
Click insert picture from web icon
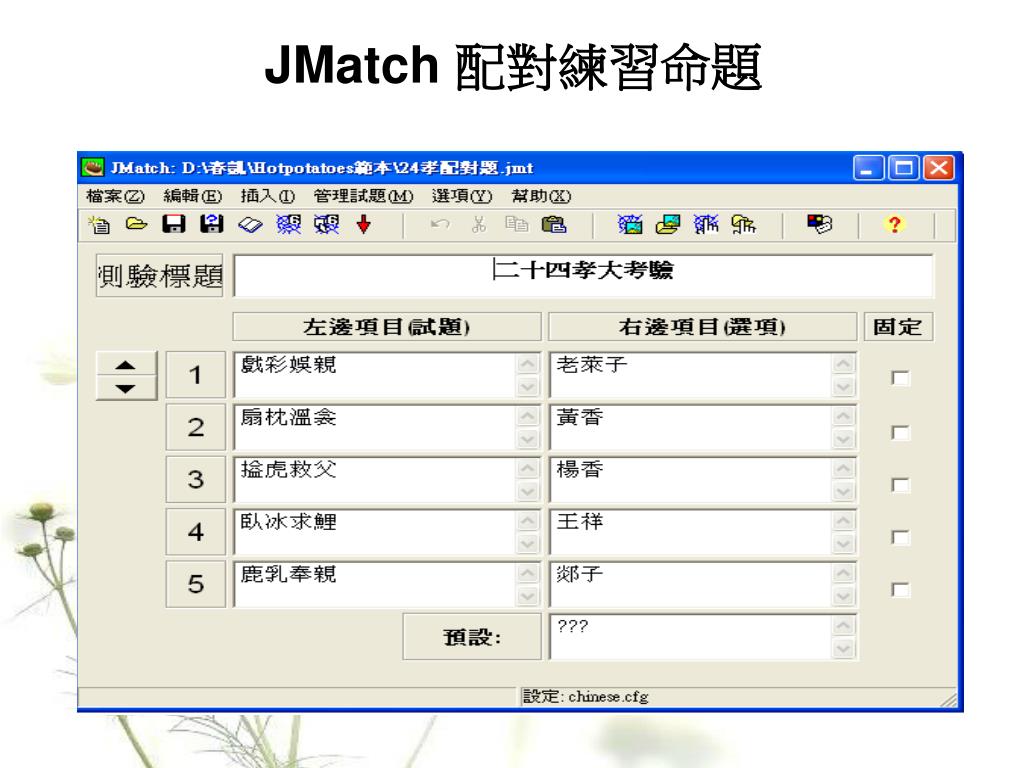point(630,224)
